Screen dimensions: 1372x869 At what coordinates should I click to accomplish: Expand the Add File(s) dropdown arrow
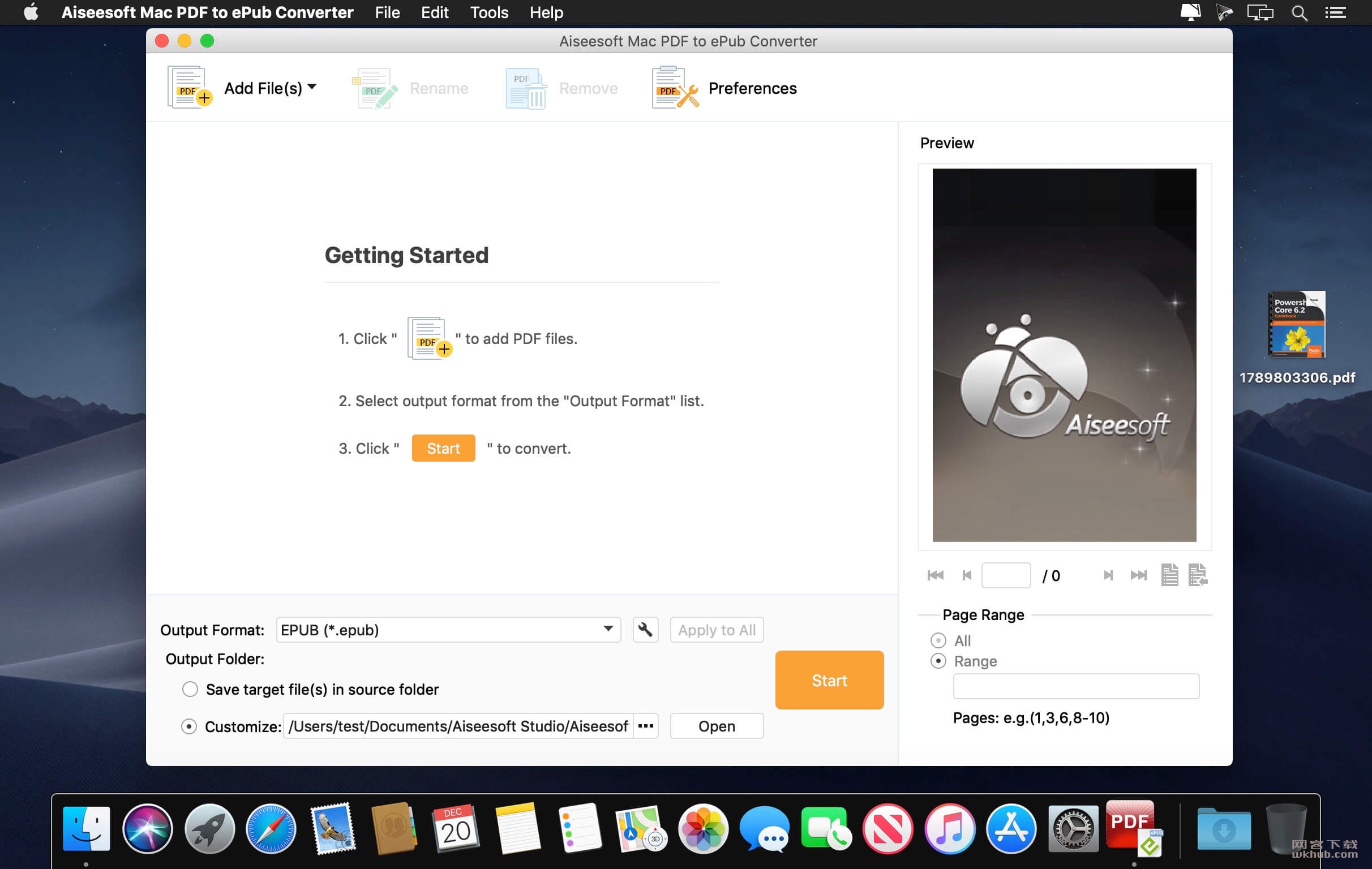click(312, 87)
